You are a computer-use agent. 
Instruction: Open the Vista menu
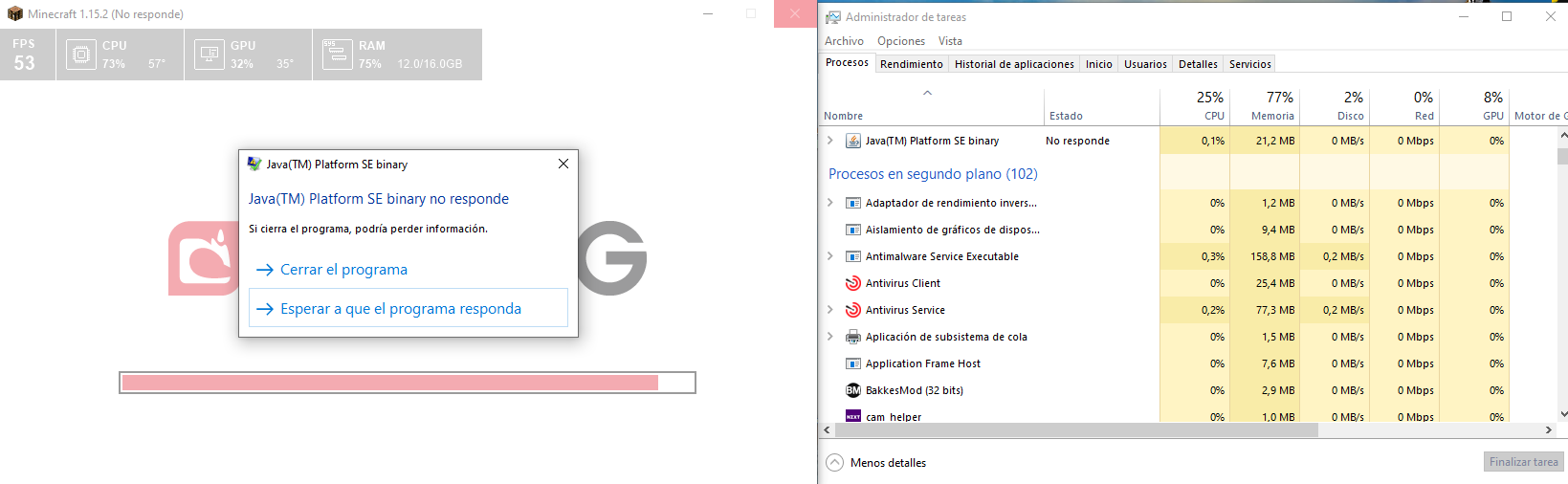point(950,41)
